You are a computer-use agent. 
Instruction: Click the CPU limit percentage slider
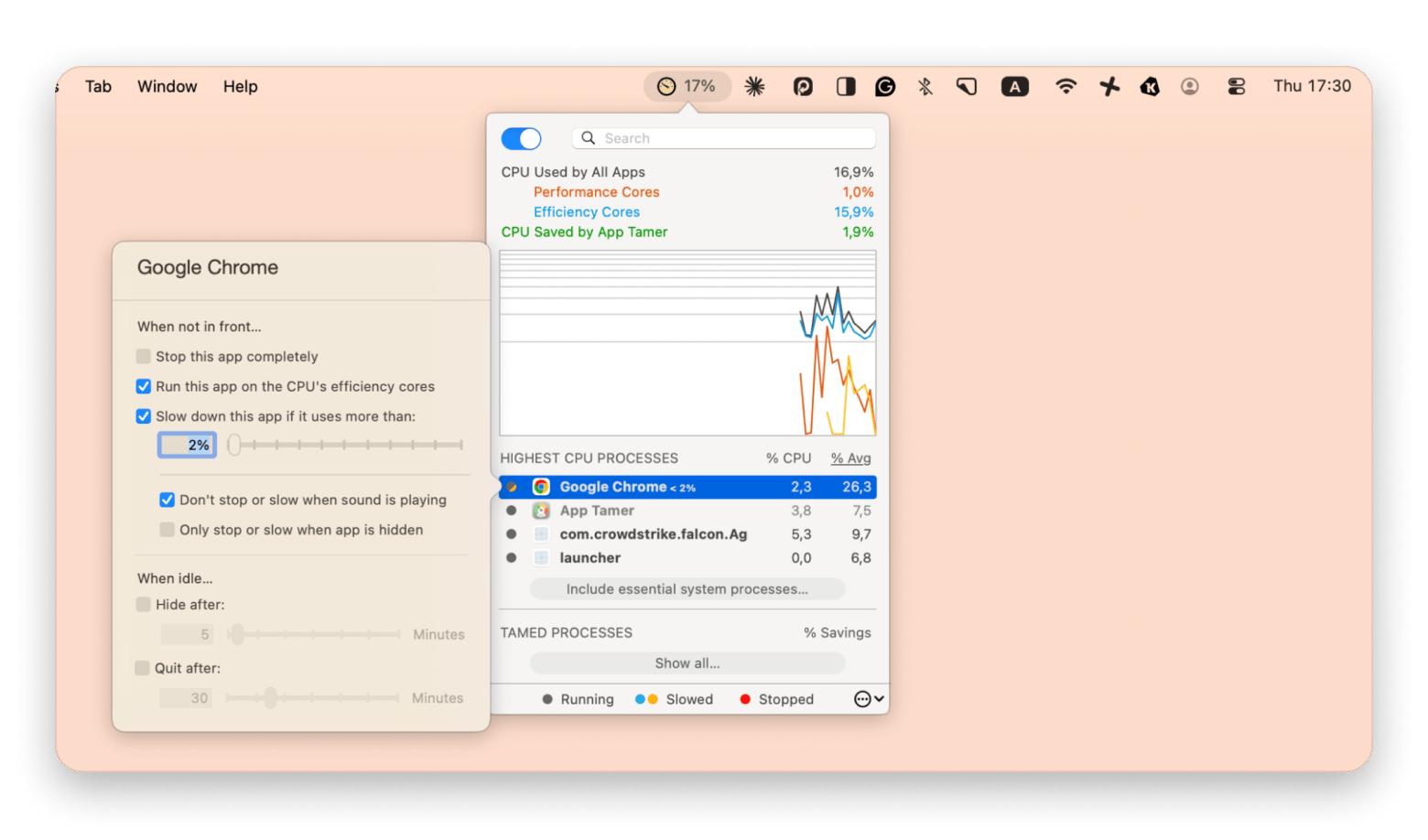[x=347, y=445]
